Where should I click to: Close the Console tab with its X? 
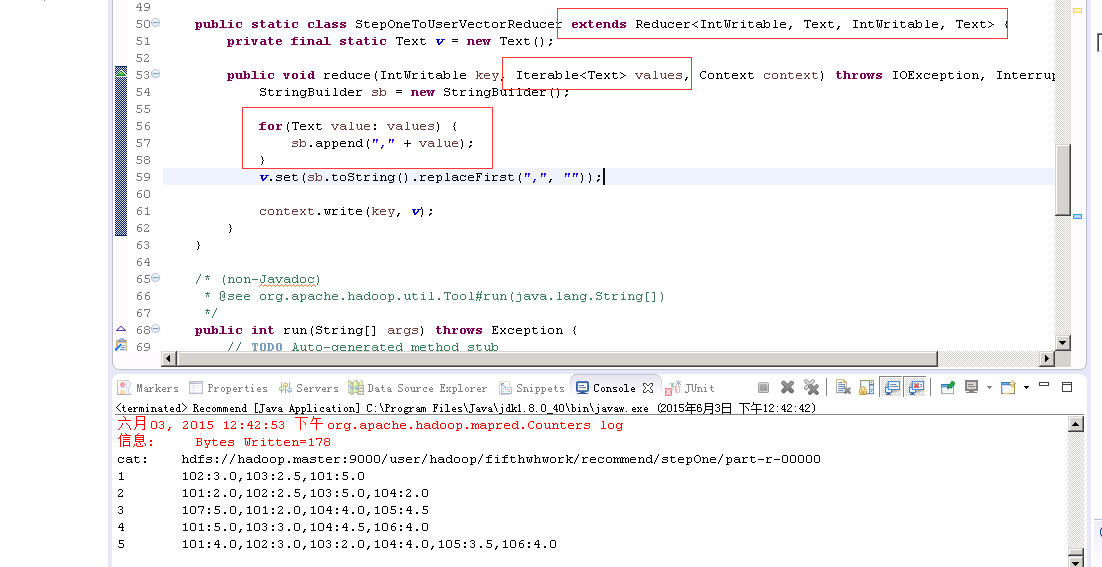648,388
